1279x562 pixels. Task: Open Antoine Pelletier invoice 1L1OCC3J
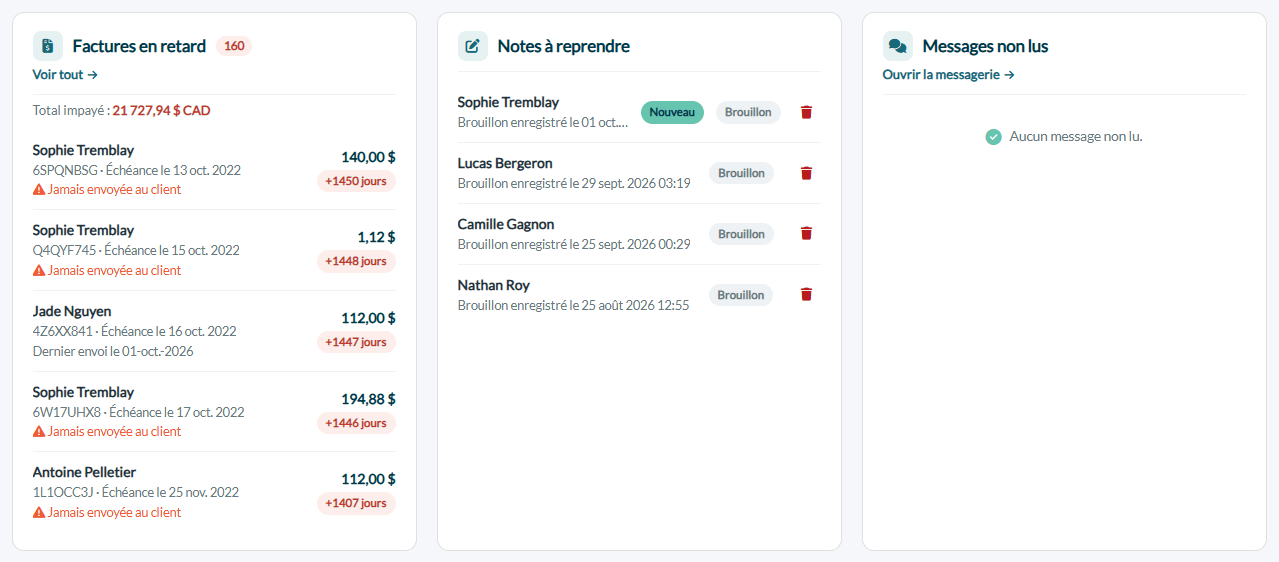214,492
